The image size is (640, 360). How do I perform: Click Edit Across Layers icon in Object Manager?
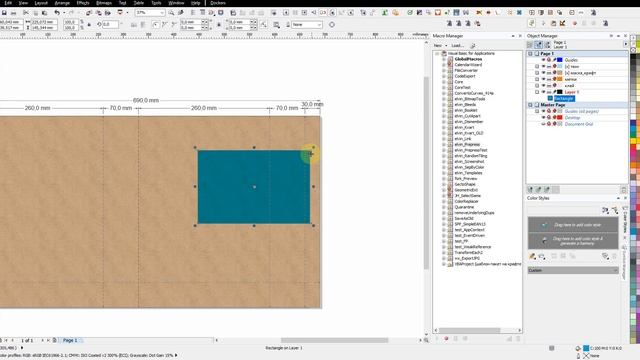click(538, 45)
